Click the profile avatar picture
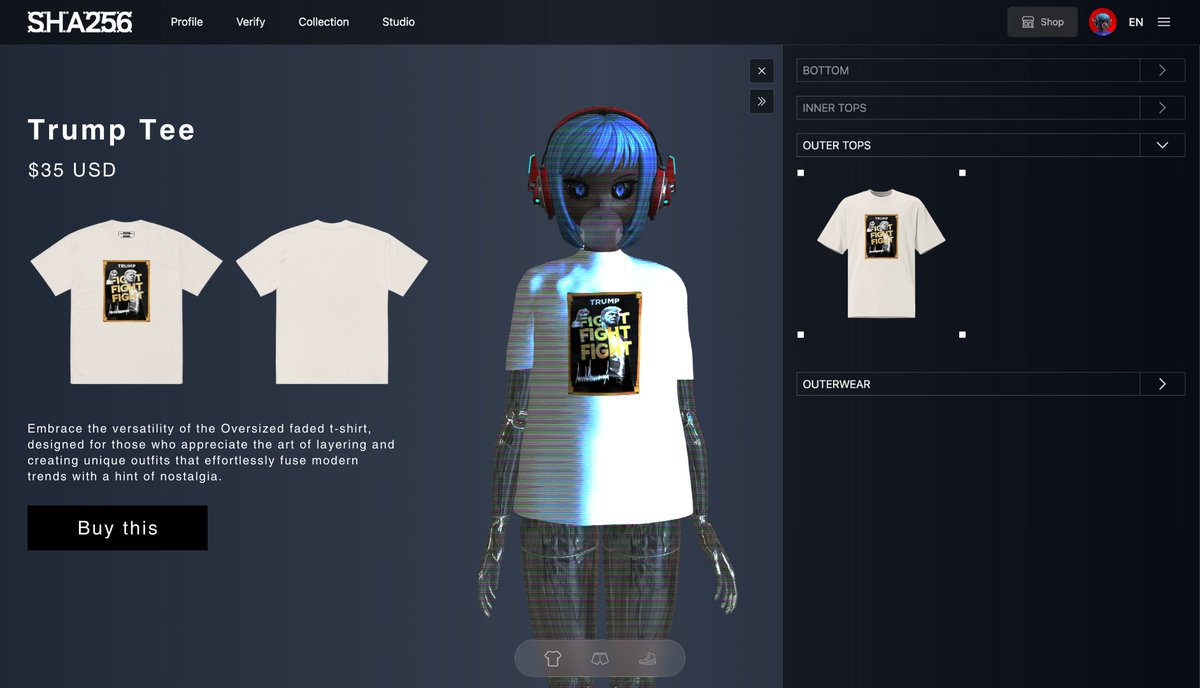Image resolution: width=1200 pixels, height=688 pixels. pyautogui.click(x=1102, y=21)
